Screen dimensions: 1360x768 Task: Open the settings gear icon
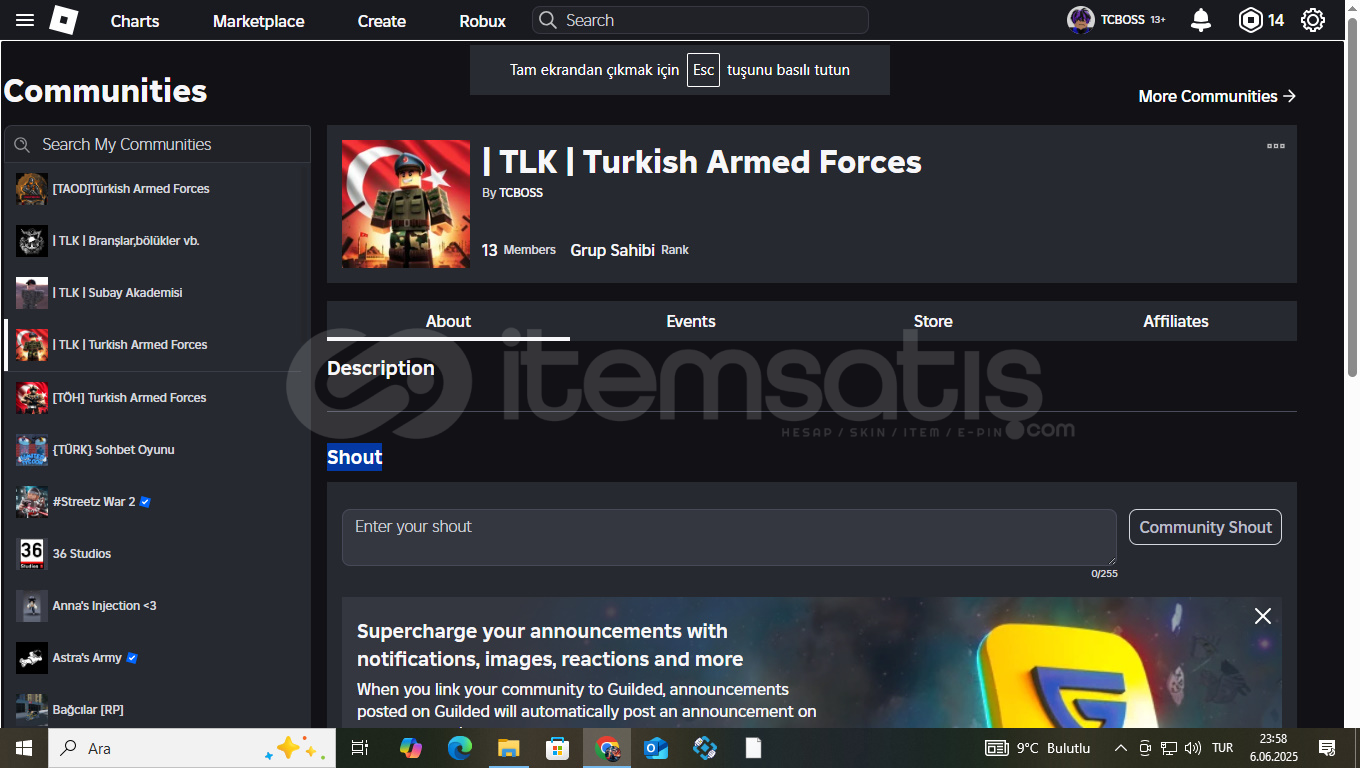click(1313, 20)
